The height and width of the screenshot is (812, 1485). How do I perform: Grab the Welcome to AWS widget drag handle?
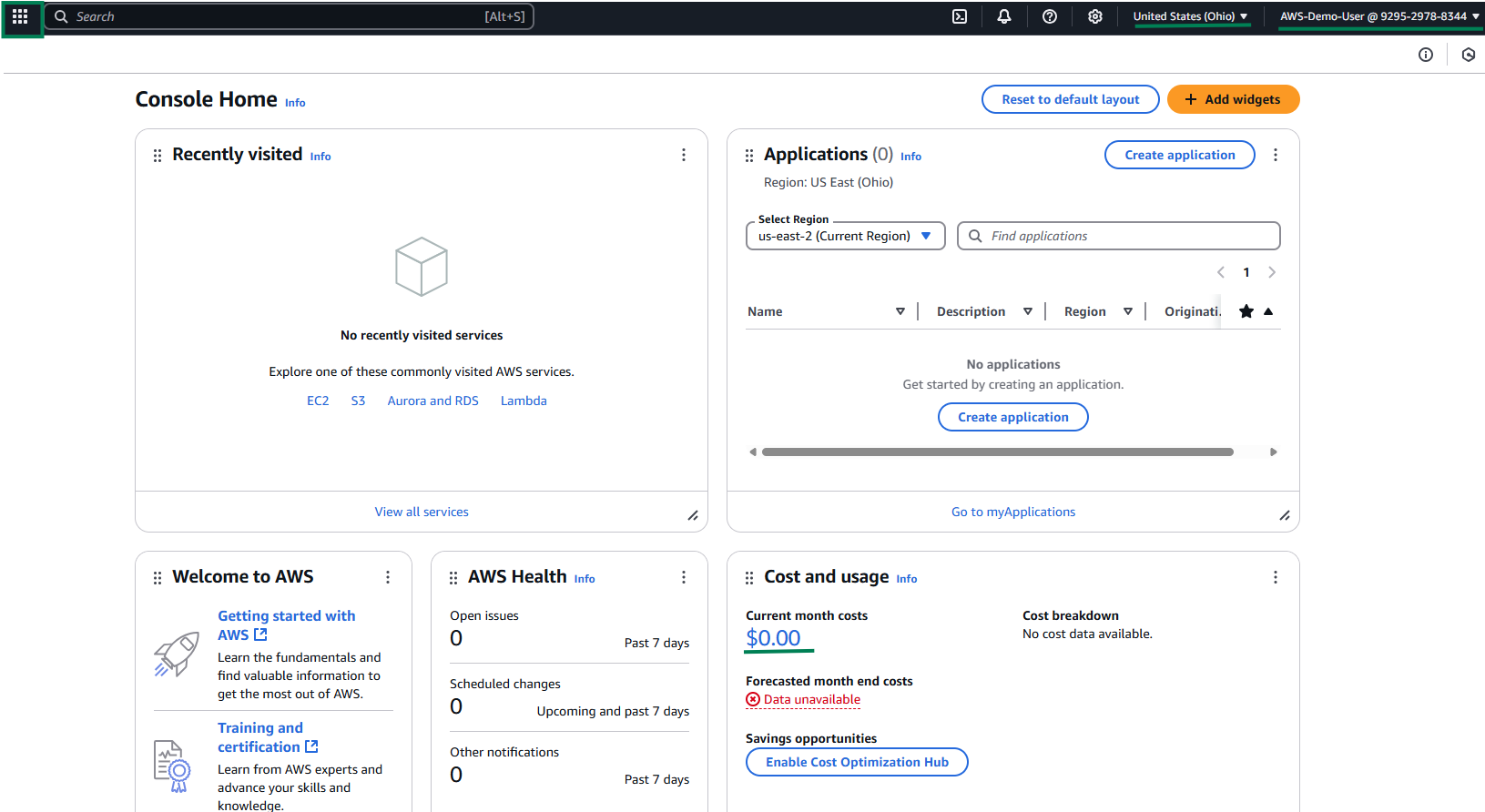(x=158, y=578)
